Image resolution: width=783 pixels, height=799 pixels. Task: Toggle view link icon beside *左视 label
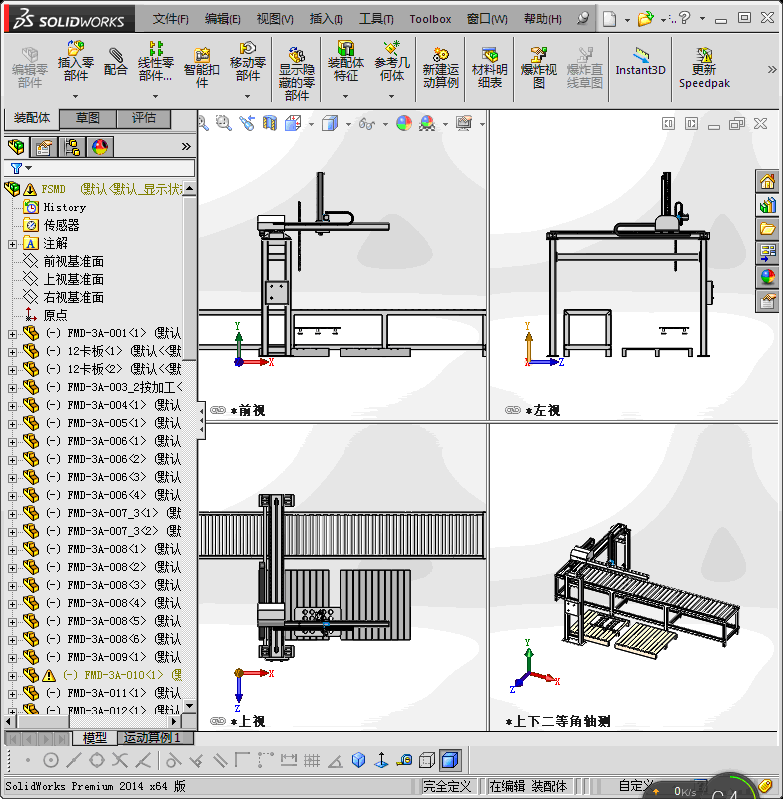point(512,410)
